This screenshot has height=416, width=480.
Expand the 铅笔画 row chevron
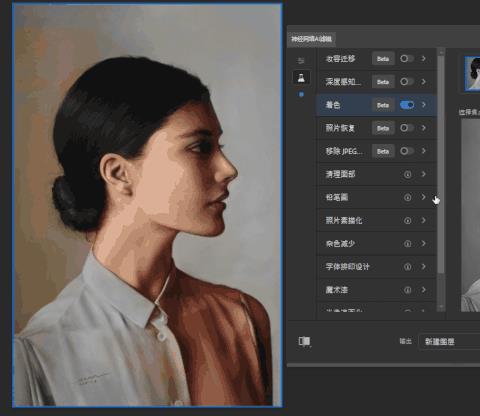[423, 197]
